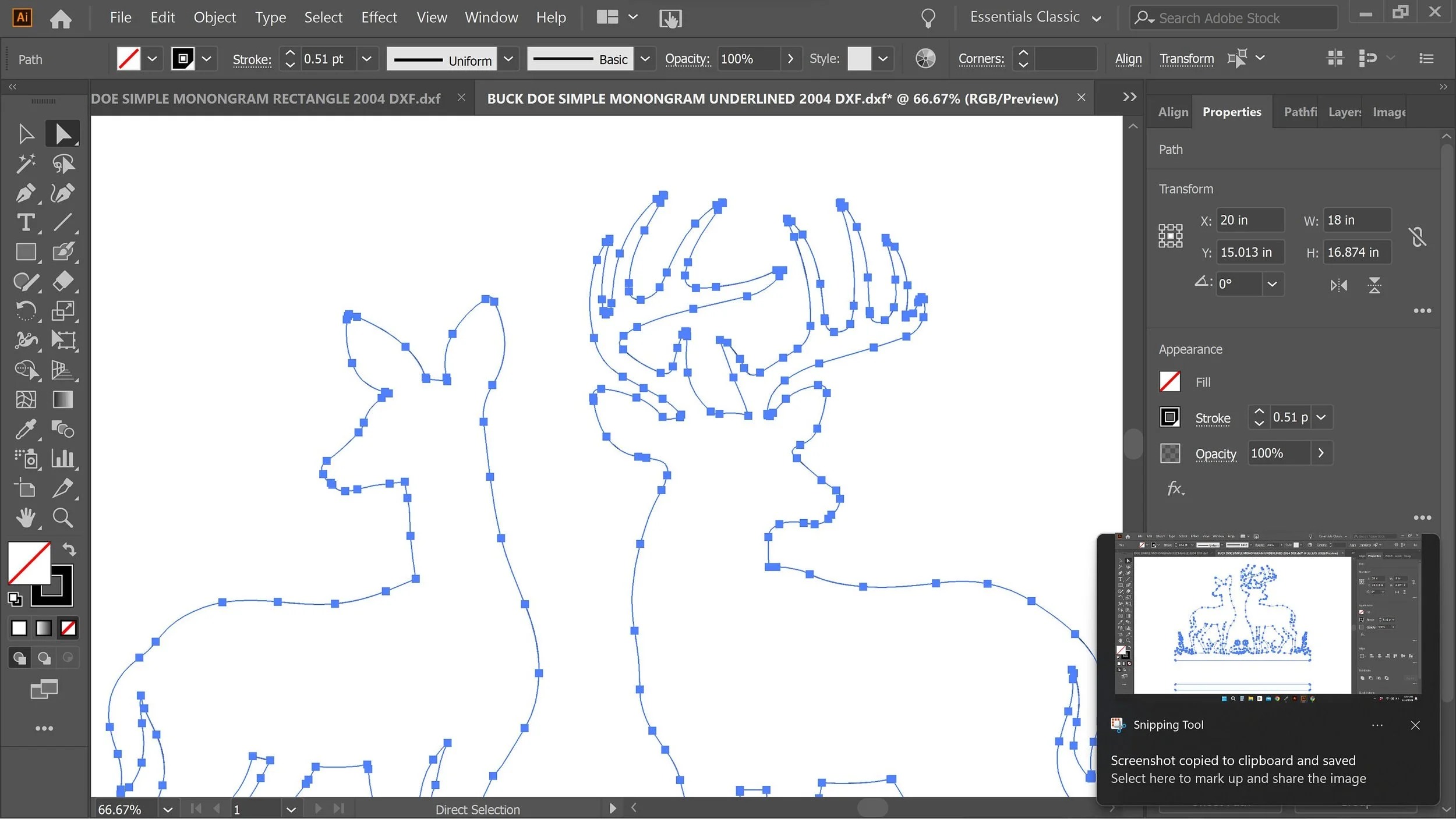The height and width of the screenshot is (819, 1456).
Task: Select the Pen tool
Action: [x=26, y=193]
